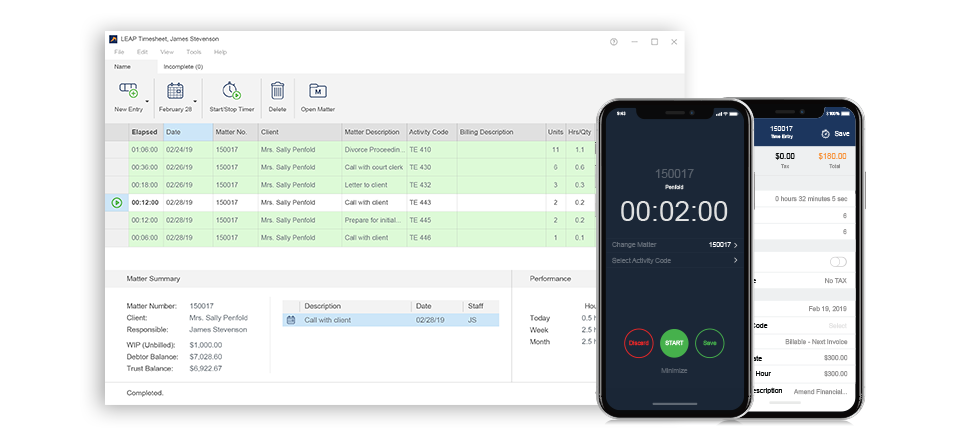The width and height of the screenshot is (970, 434).
Task: Tap the Save circle button on phone timer
Action: [710, 343]
